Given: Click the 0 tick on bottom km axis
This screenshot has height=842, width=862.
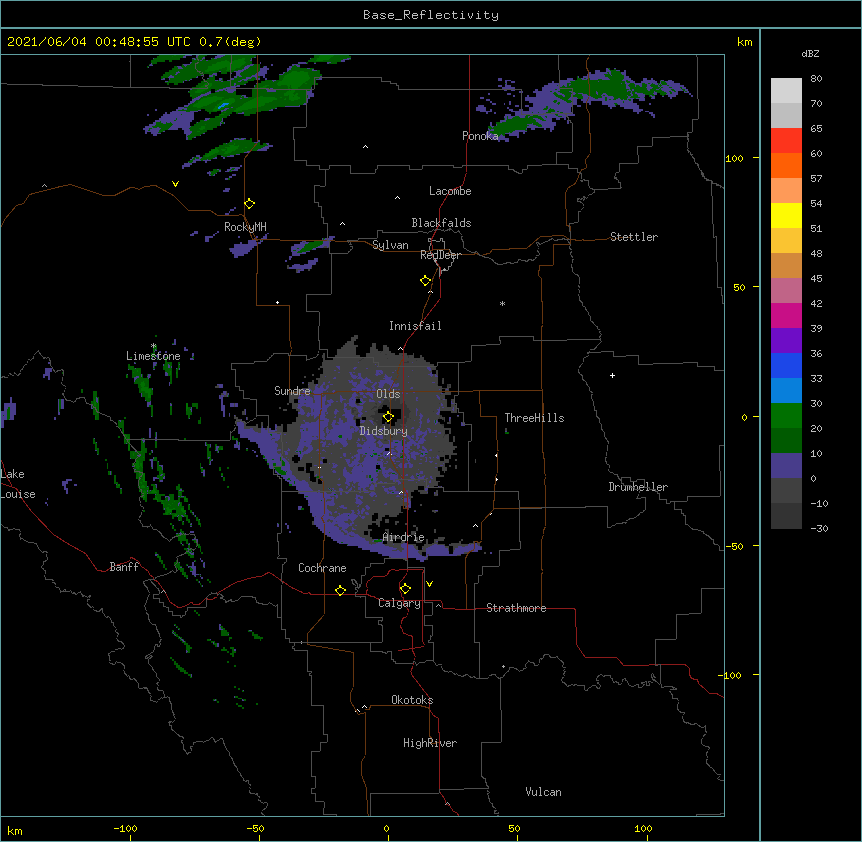Looking at the screenshot, I should tap(386, 828).
